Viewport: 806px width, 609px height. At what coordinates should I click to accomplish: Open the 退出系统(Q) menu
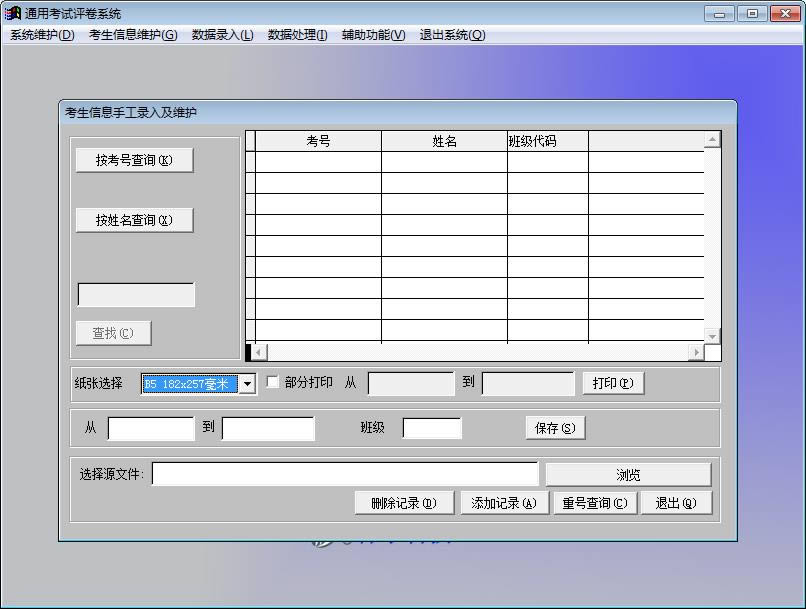pos(452,35)
